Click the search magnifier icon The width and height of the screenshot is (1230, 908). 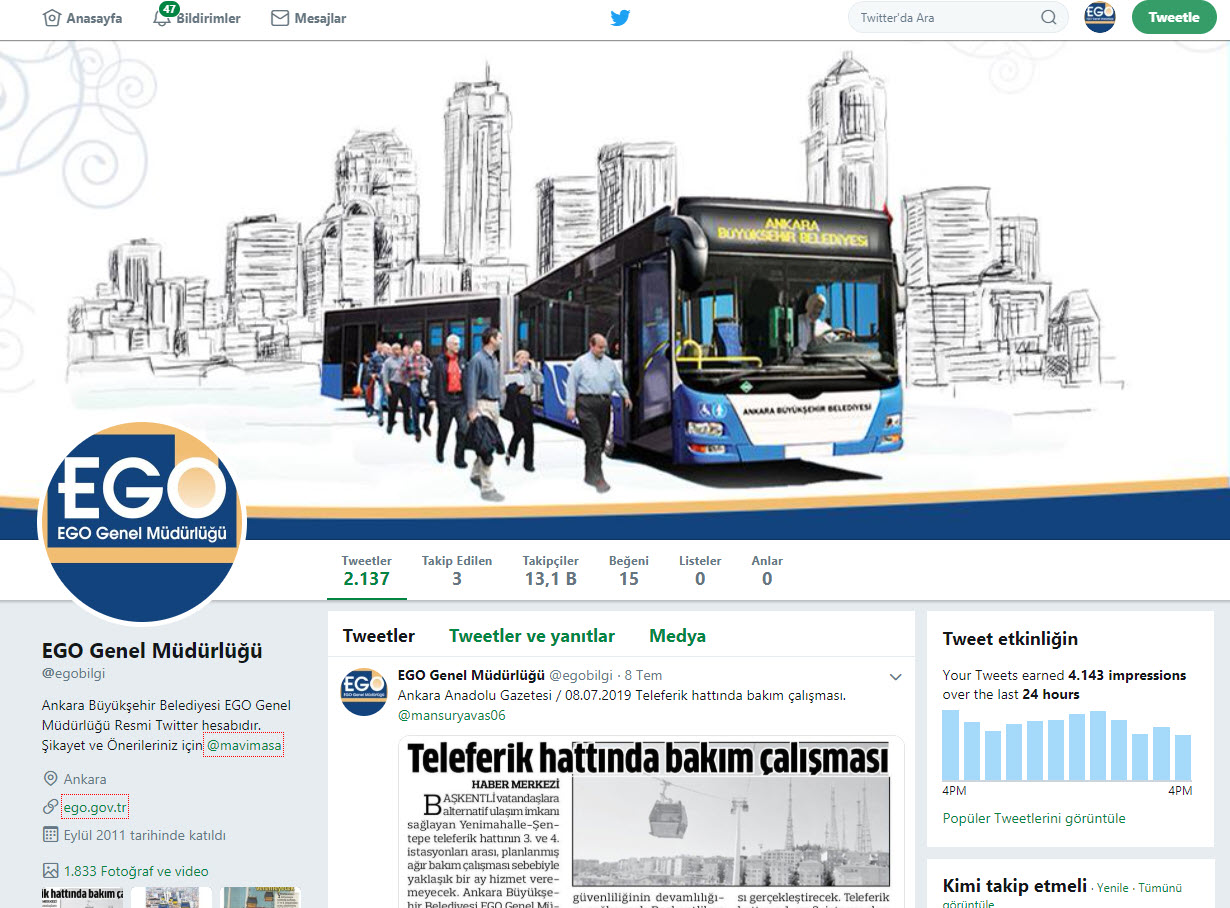(x=1048, y=17)
